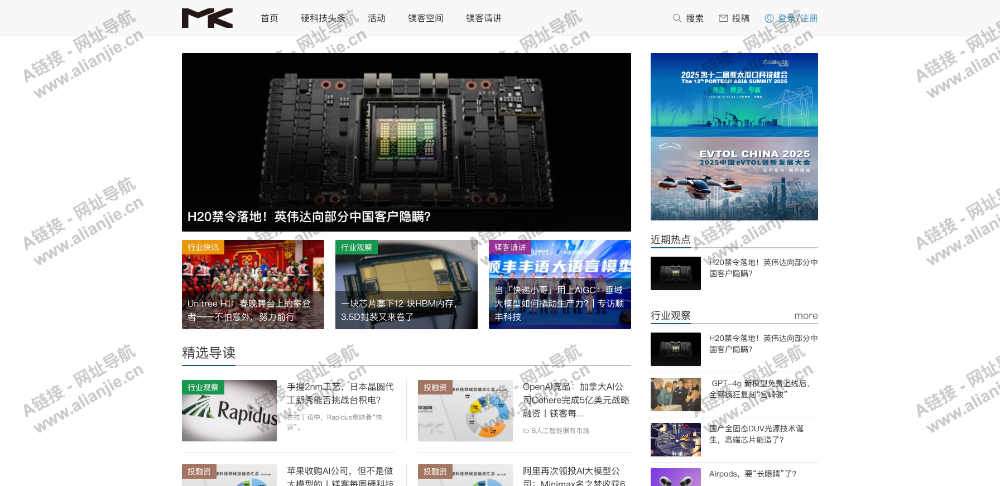Open the Cohere 融资 article chart thumbnail
Screen dimensions: 1000x486
(x=466, y=411)
